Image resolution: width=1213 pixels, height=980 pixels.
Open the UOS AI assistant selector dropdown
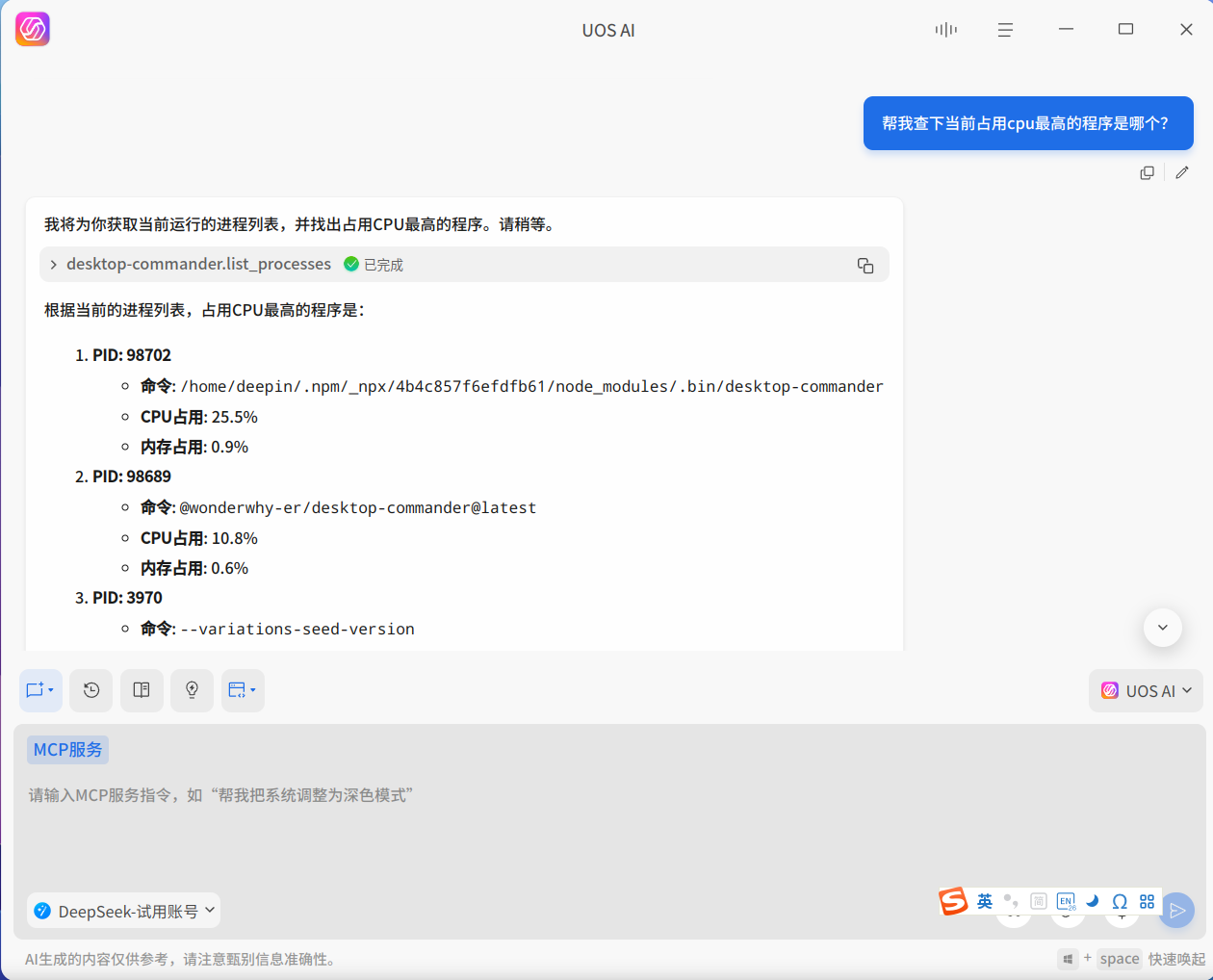click(x=1146, y=690)
